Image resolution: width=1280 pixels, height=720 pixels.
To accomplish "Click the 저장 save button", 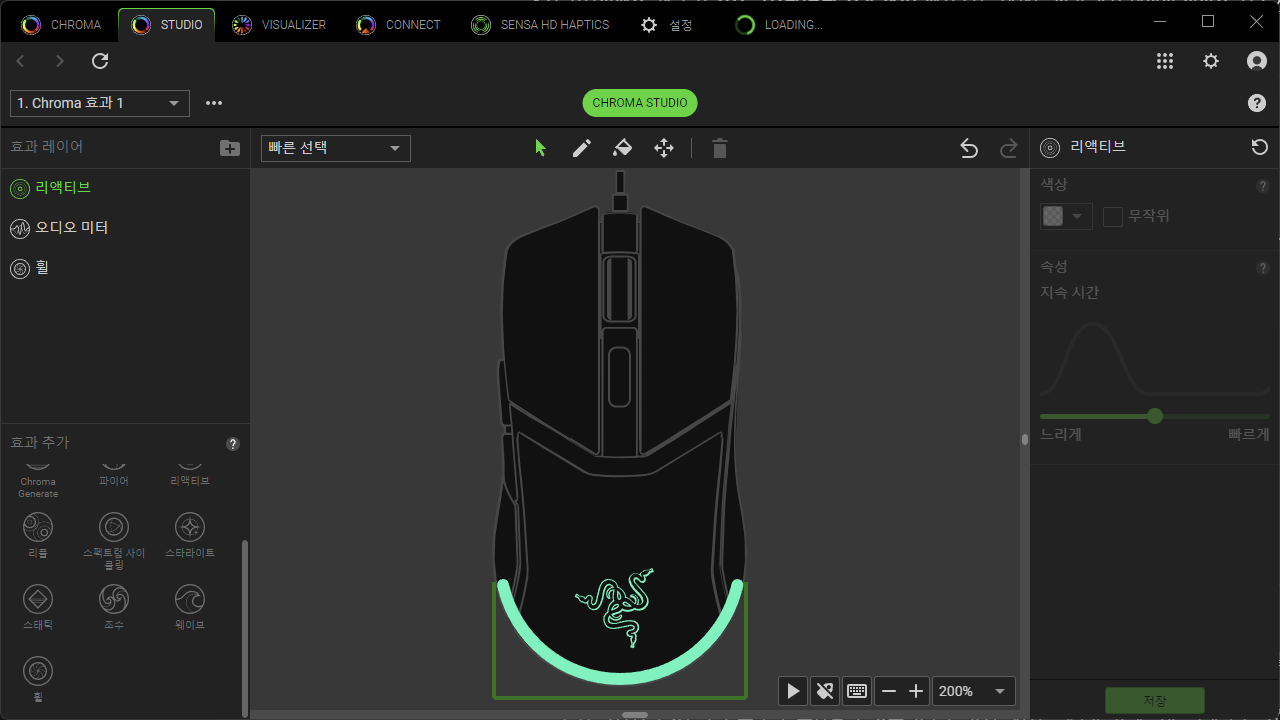I will point(1155,700).
